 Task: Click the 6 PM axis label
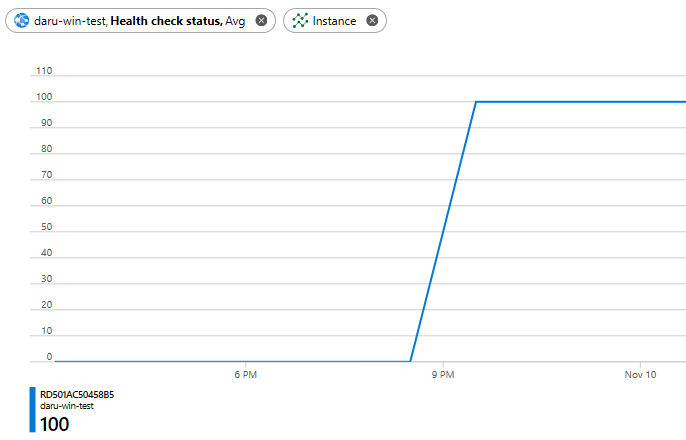click(245, 375)
